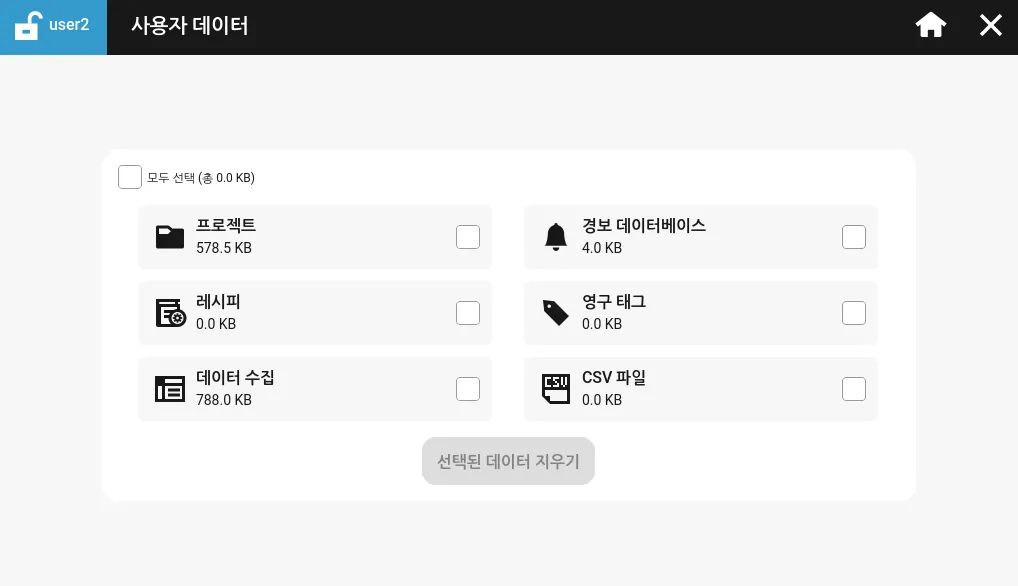Click the unlock padlock icon
Viewport: 1018px width, 586px height.
[28, 26]
